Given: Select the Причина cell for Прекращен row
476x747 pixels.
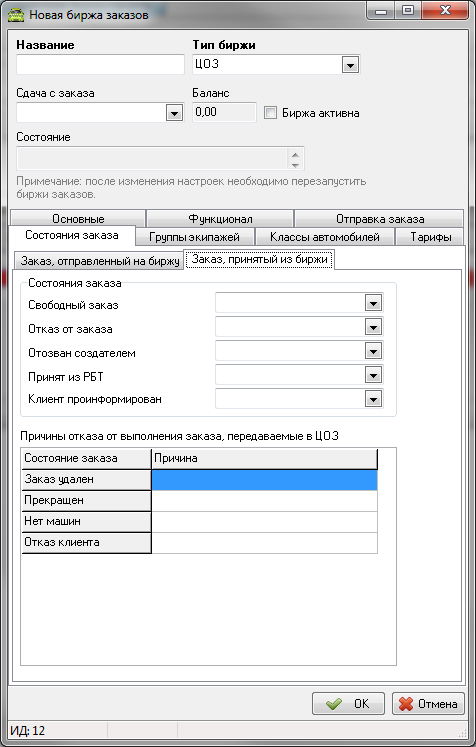Looking at the screenshot, I should tap(264, 501).
